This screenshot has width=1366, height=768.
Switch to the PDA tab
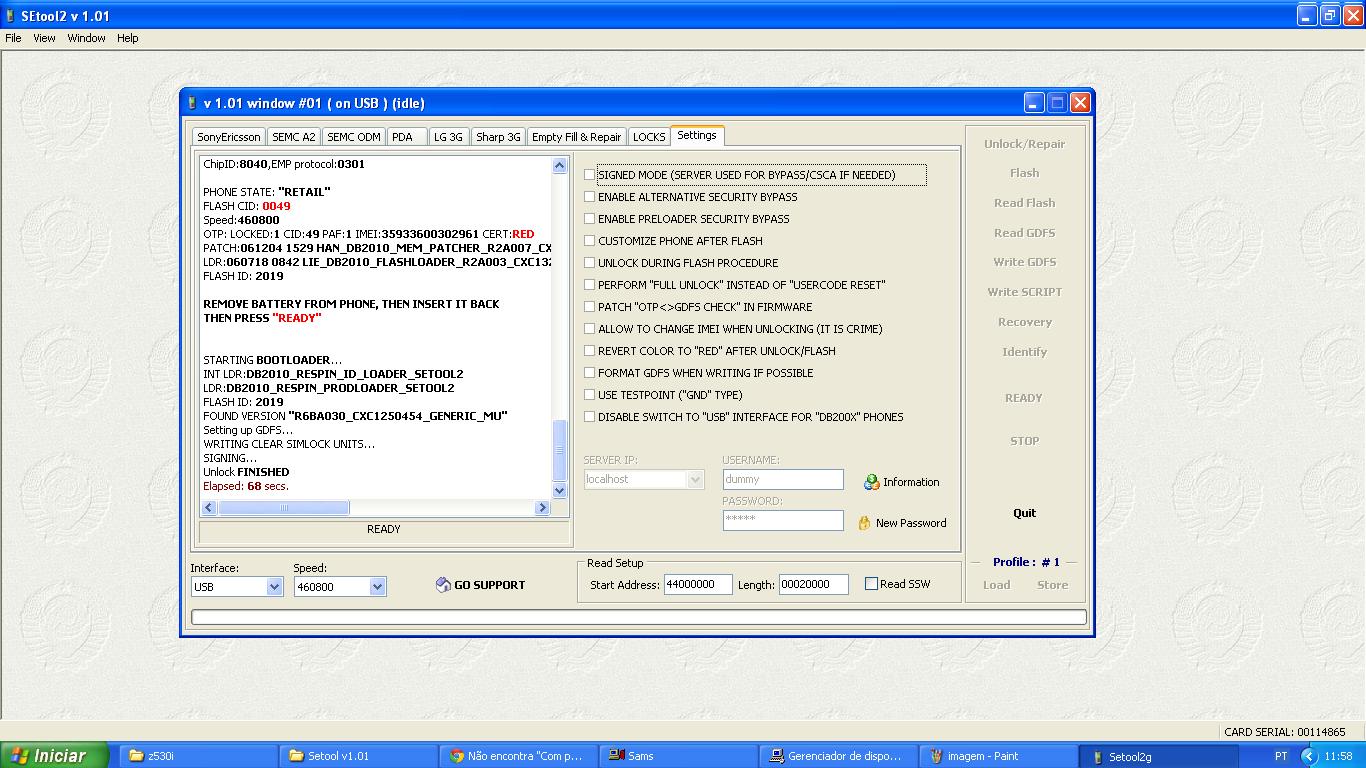point(407,137)
